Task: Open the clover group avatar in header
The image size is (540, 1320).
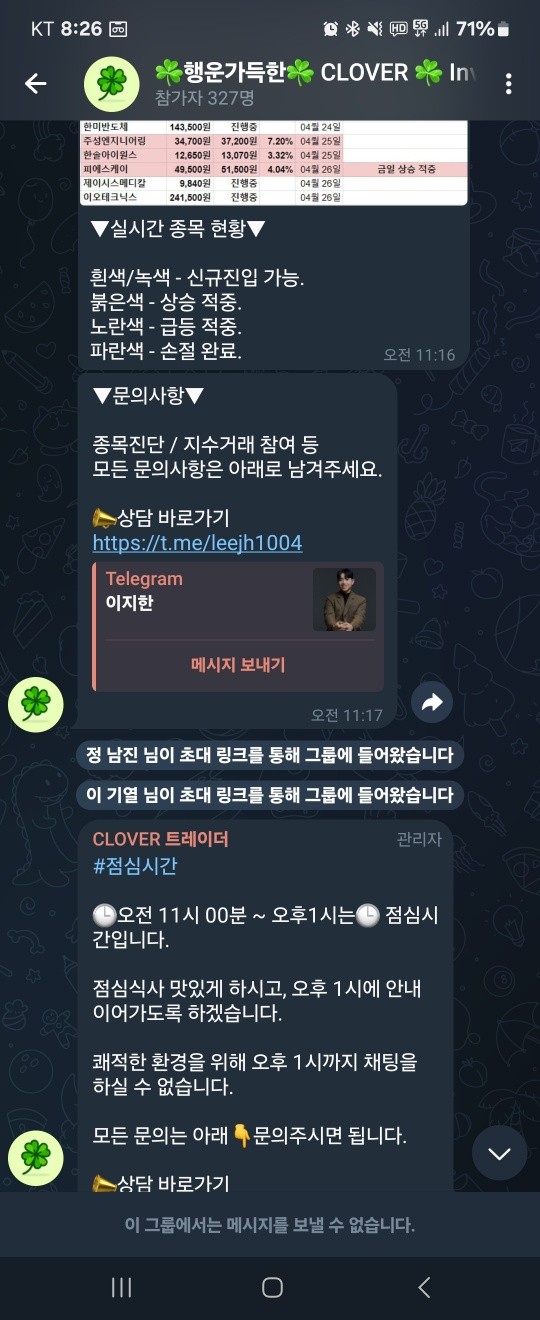Action: pyautogui.click(x=111, y=84)
